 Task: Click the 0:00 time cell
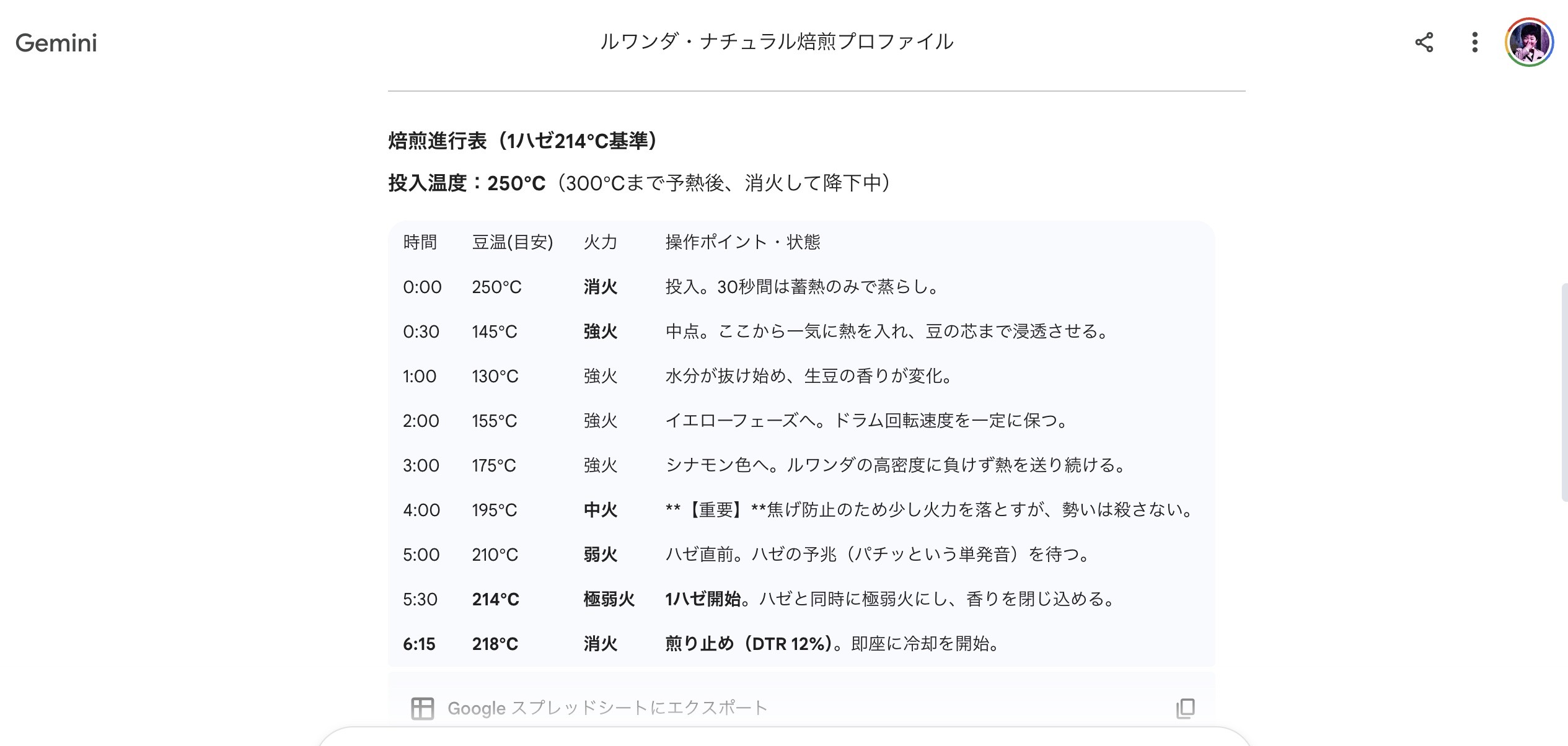click(x=422, y=287)
